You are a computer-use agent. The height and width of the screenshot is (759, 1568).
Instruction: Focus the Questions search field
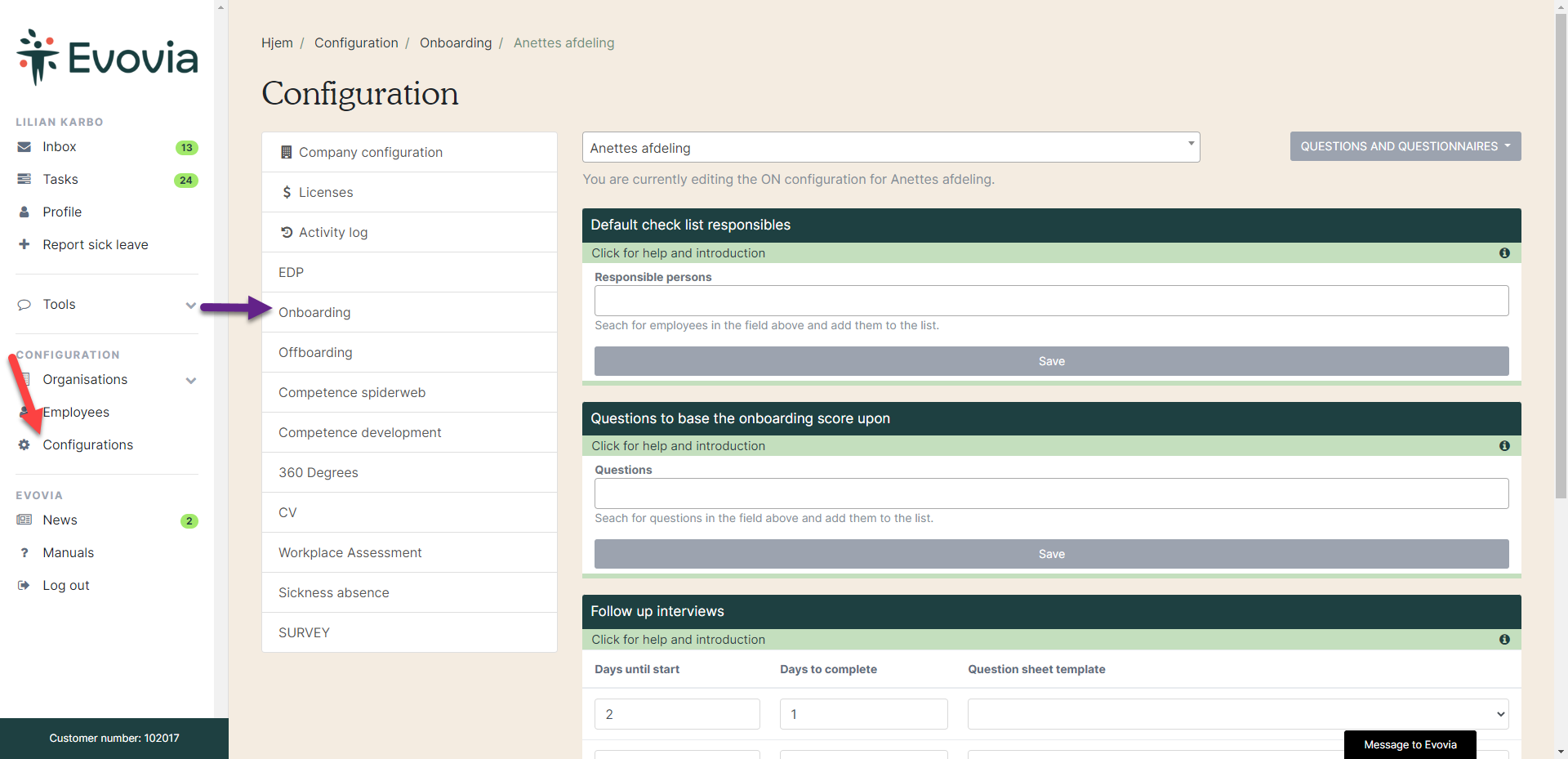(x=1051, y=493)
